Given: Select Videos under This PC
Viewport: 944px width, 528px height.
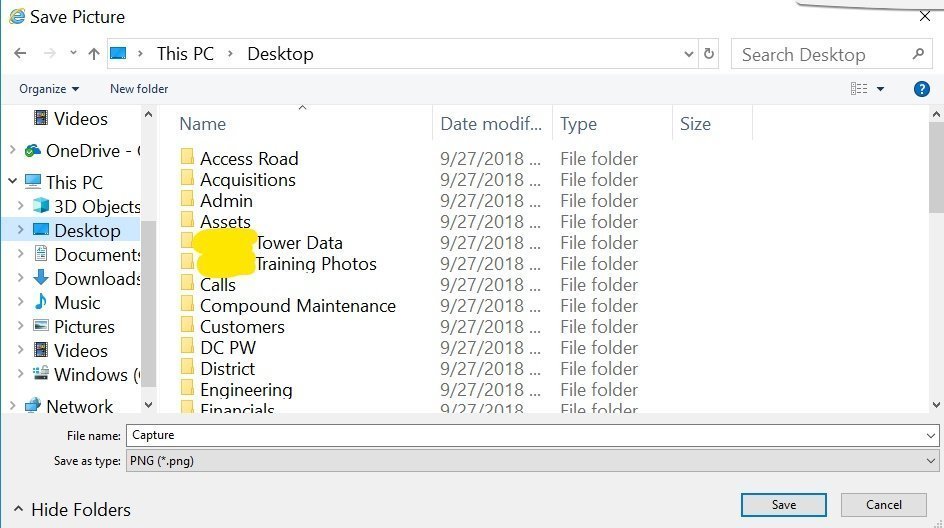Looking at the screenshot, I should coord(71,350).
